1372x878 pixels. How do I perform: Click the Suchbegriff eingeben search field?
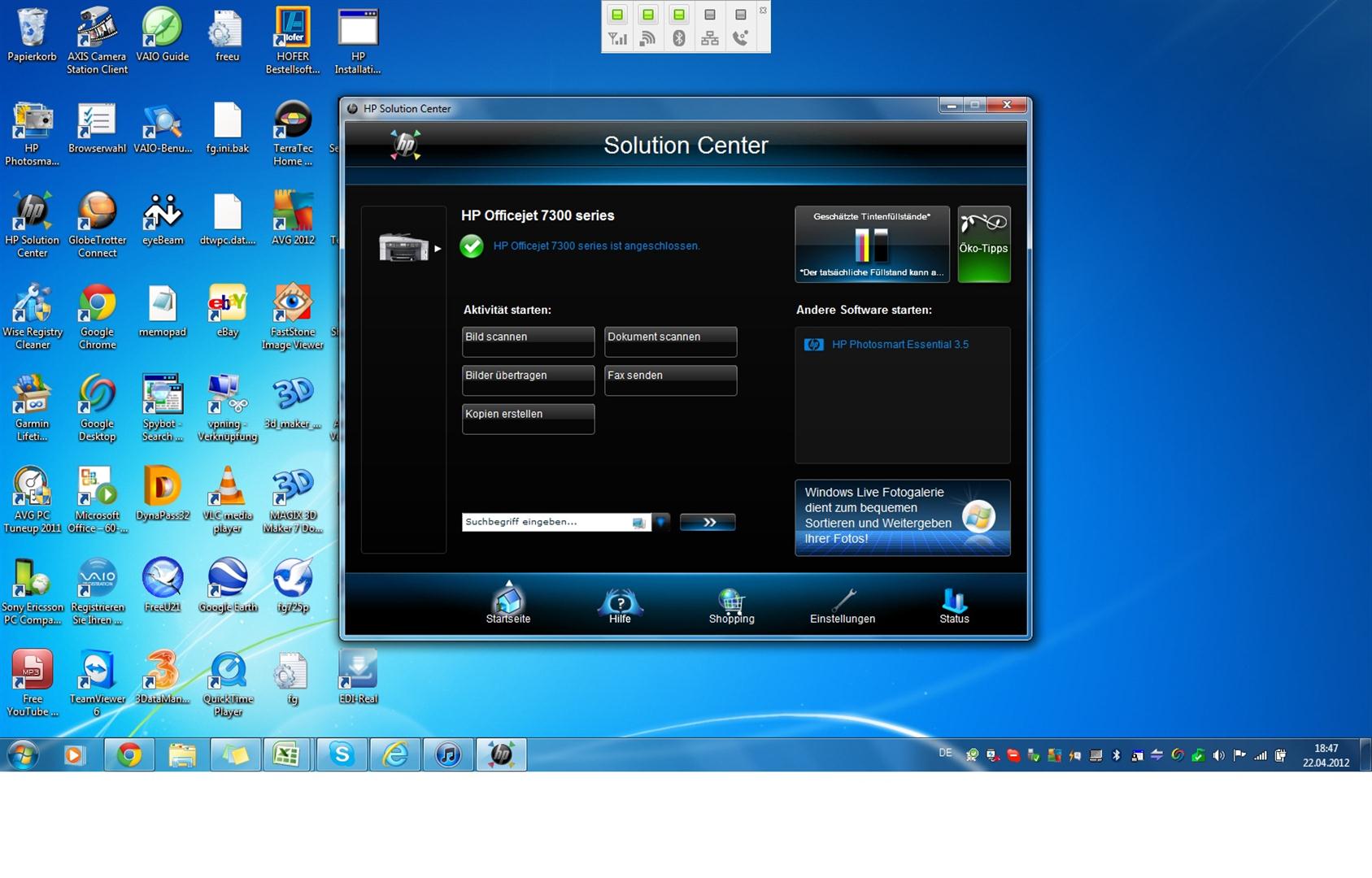(x=547, y=522)
